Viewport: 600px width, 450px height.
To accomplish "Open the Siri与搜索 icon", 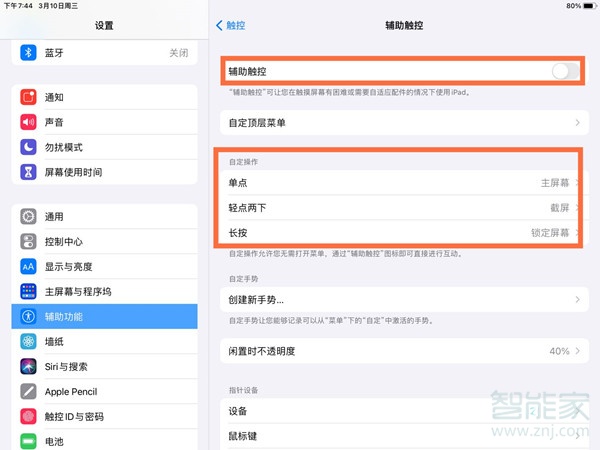I will click(x=28, y=367).
